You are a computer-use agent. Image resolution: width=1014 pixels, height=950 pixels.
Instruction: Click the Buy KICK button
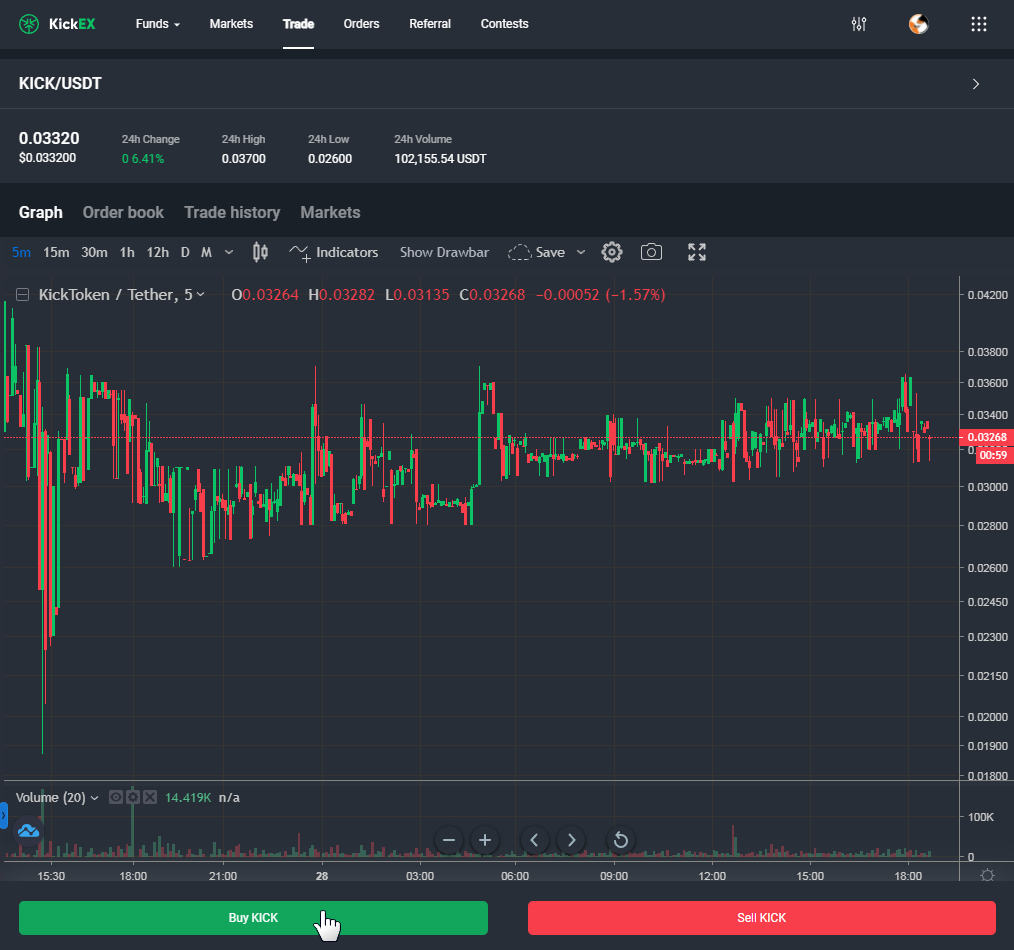pos(253,917)
